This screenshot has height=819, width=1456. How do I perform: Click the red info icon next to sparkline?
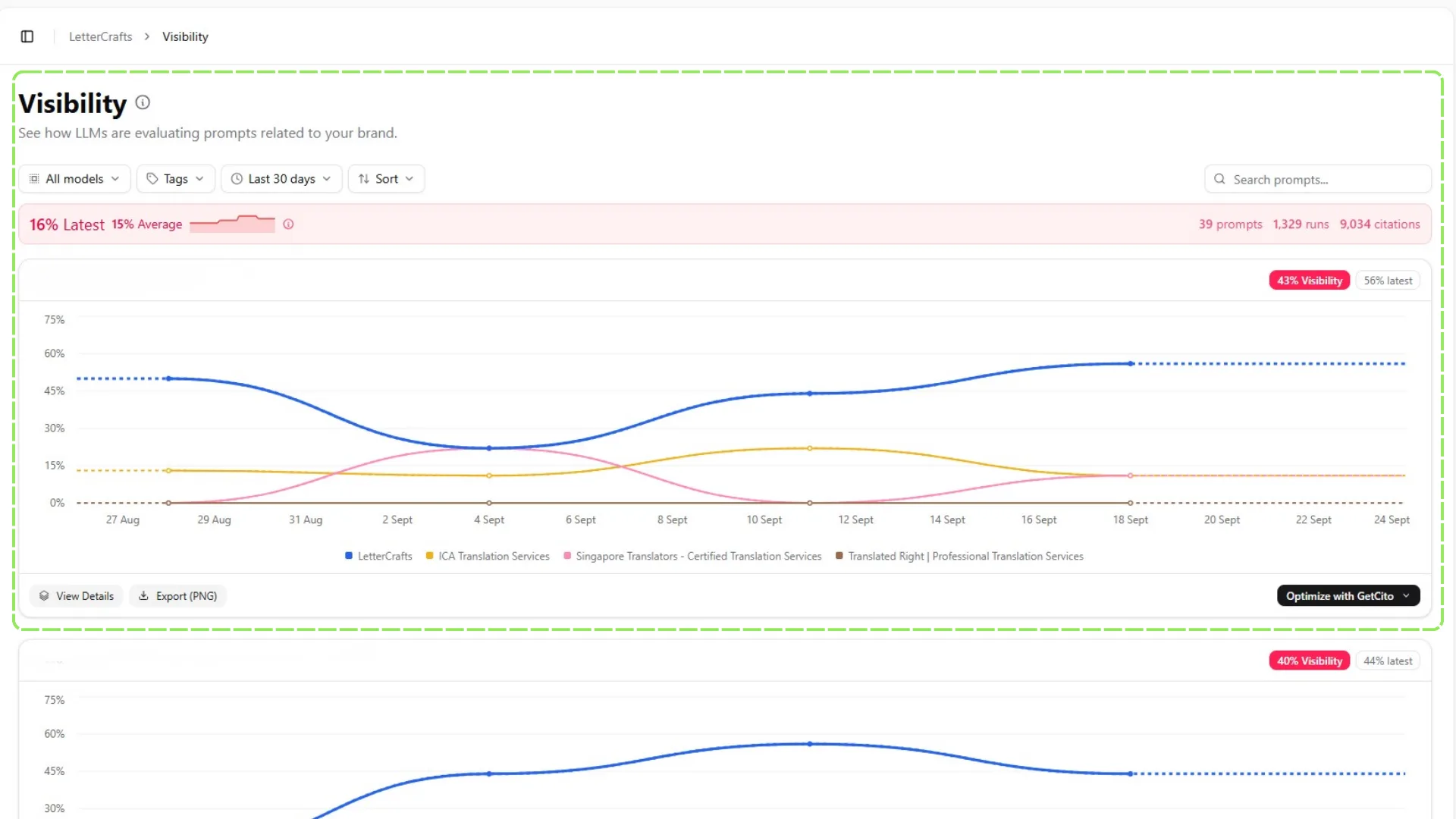[288, 224]
